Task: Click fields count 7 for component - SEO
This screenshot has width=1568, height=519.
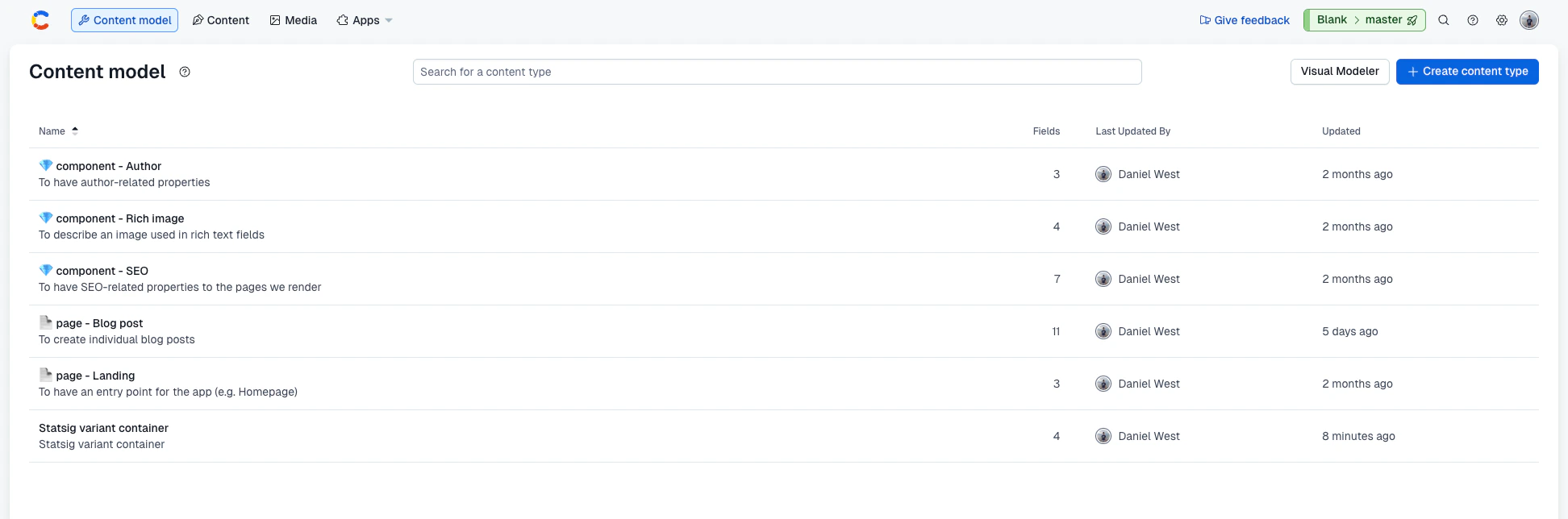Action: pos(1057,279)
